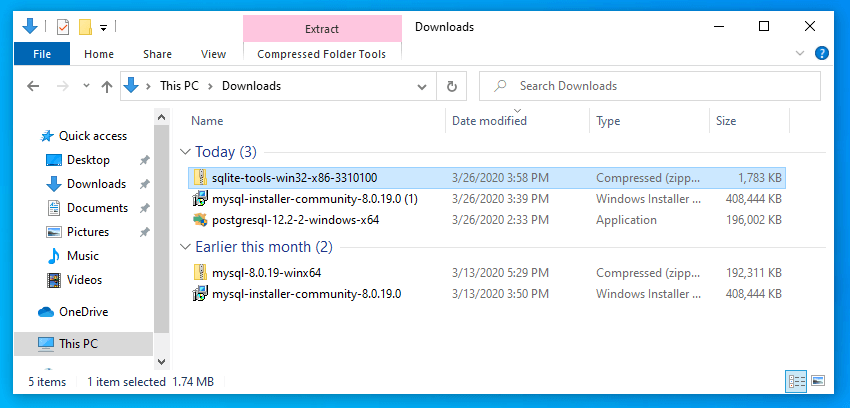Expand the ribbon with the chevron
Screen dimensions: 850x408
800,54
